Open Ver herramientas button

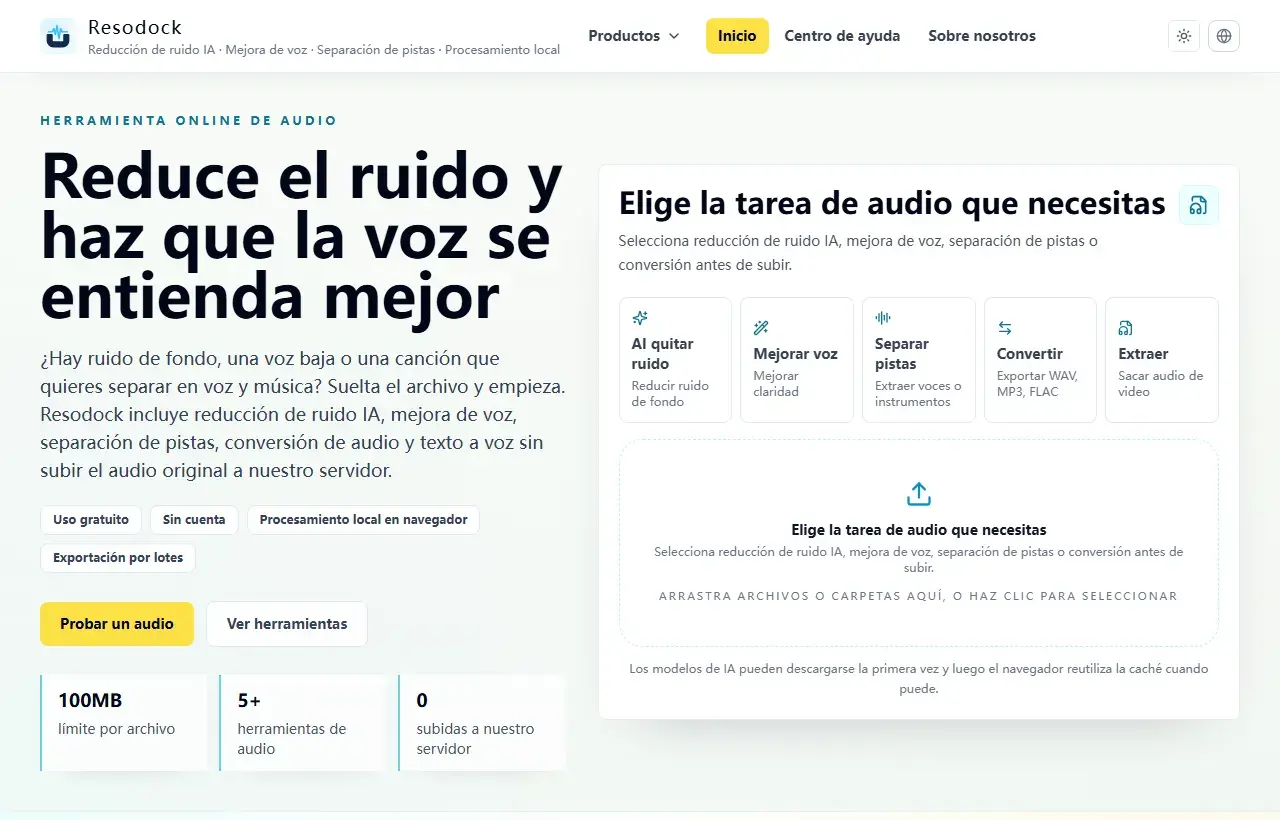[x=287, y=624]
